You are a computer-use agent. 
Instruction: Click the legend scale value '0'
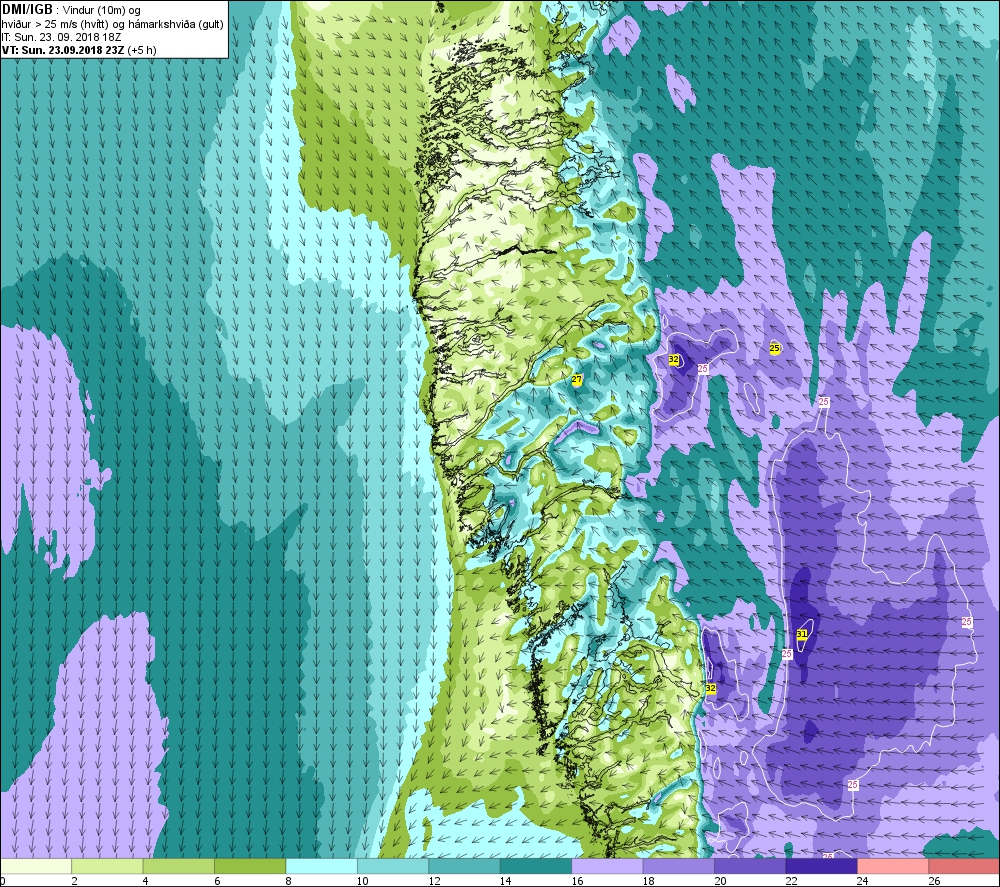coord(3,881)
